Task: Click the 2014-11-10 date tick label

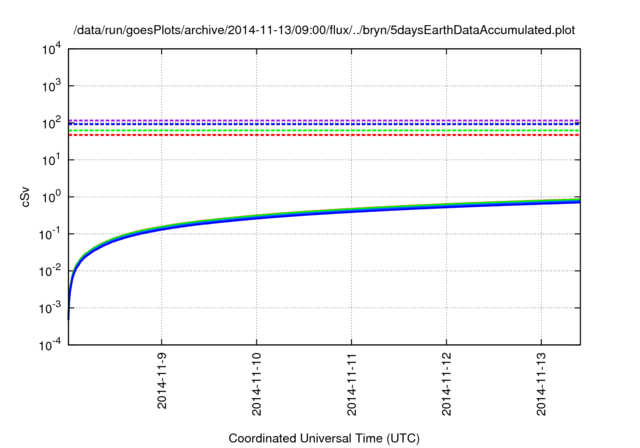Action: coord(256,384)
